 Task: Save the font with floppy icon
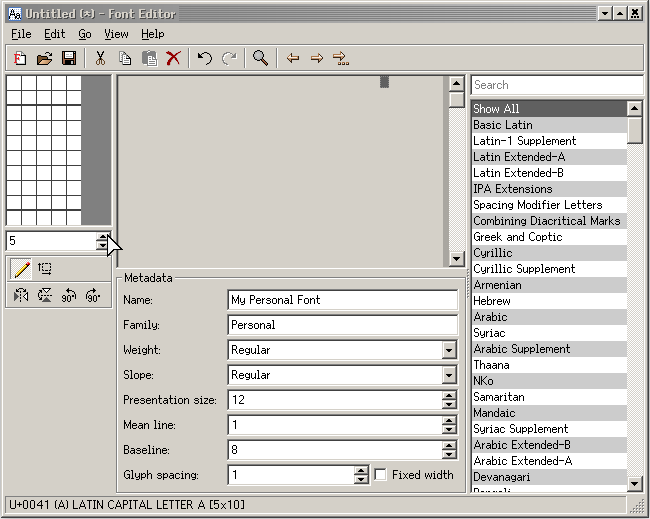click(x=69, y=58)
